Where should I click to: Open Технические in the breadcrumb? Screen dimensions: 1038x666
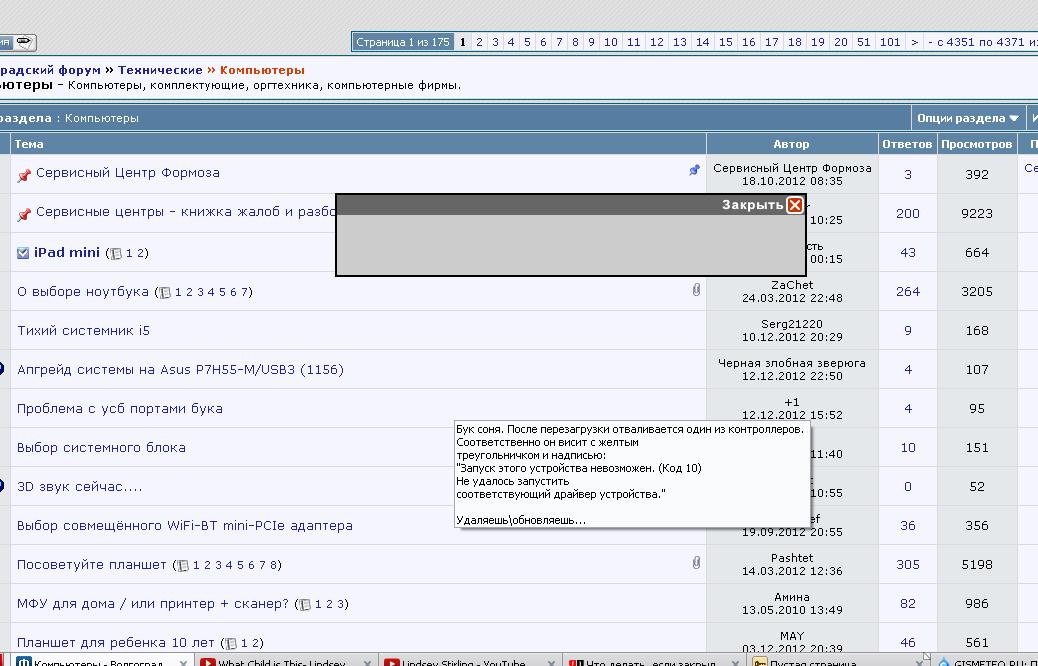[160, 70]
